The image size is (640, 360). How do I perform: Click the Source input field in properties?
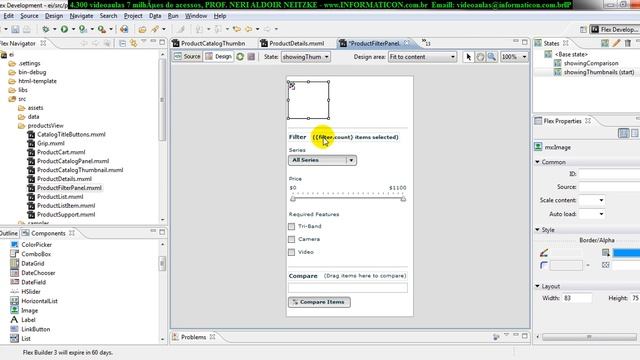[609, 187]
